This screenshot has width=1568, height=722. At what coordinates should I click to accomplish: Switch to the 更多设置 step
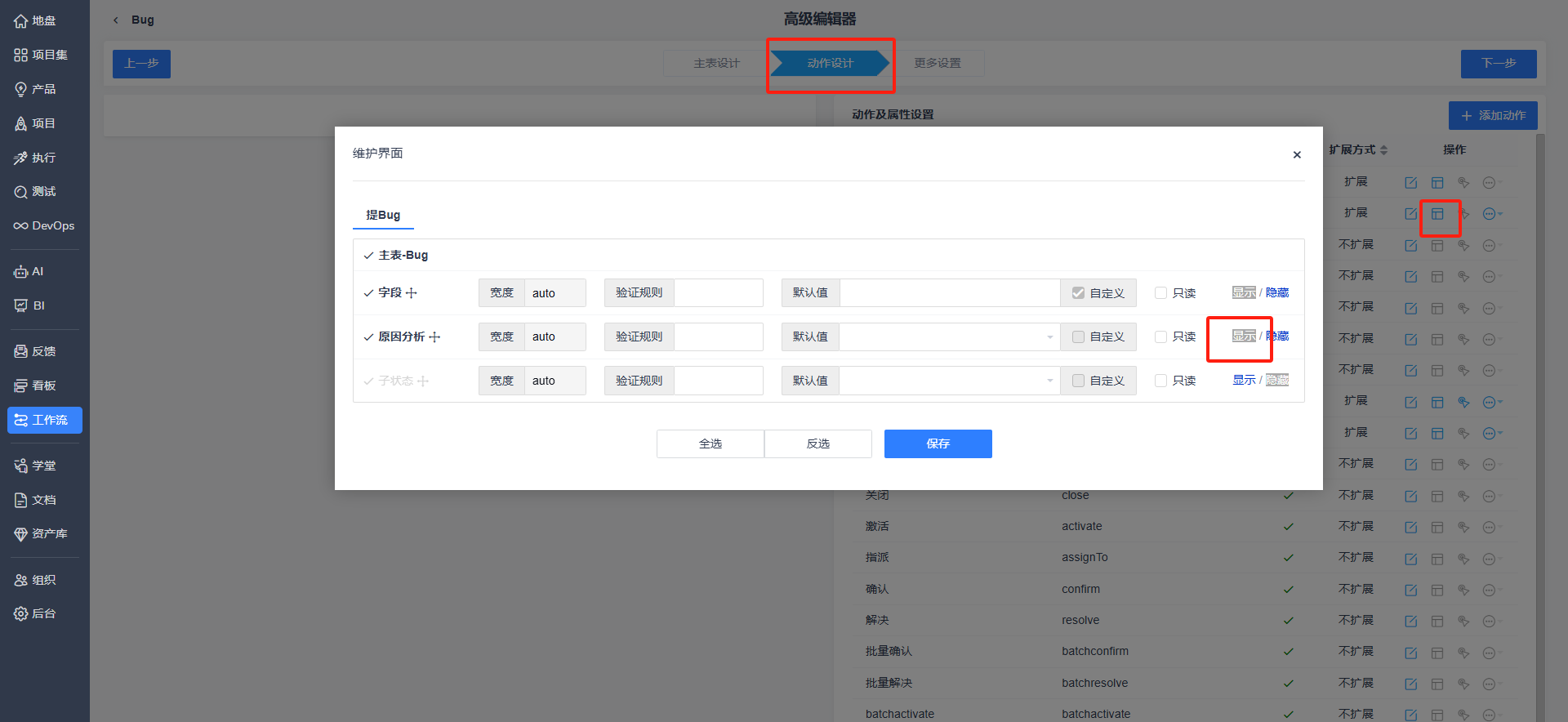pyautogui.click(x=938, y=63)
